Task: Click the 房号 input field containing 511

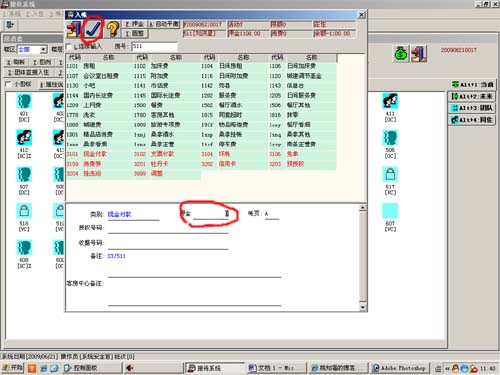Action: pos(154,46)
